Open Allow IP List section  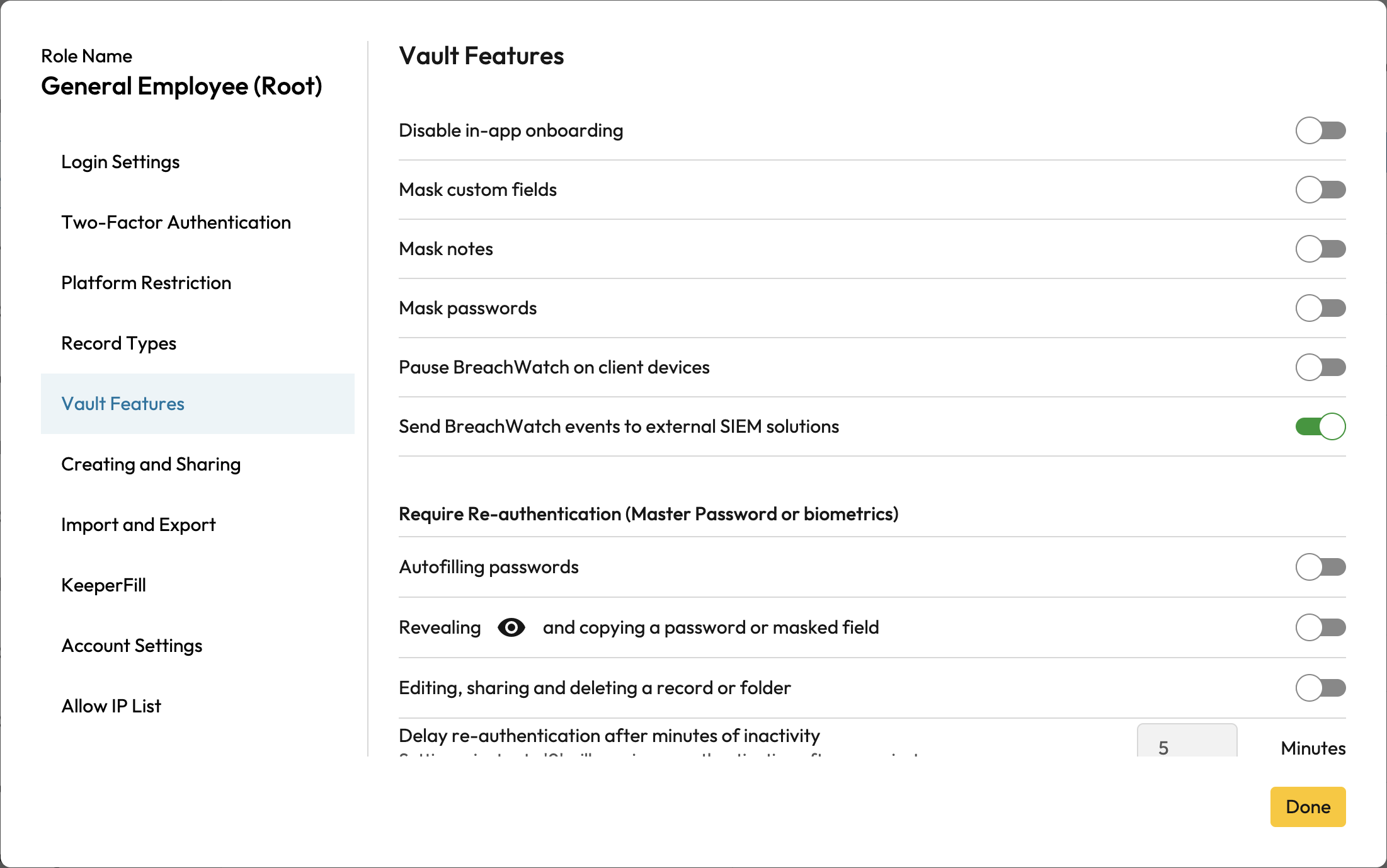(111, 706)
